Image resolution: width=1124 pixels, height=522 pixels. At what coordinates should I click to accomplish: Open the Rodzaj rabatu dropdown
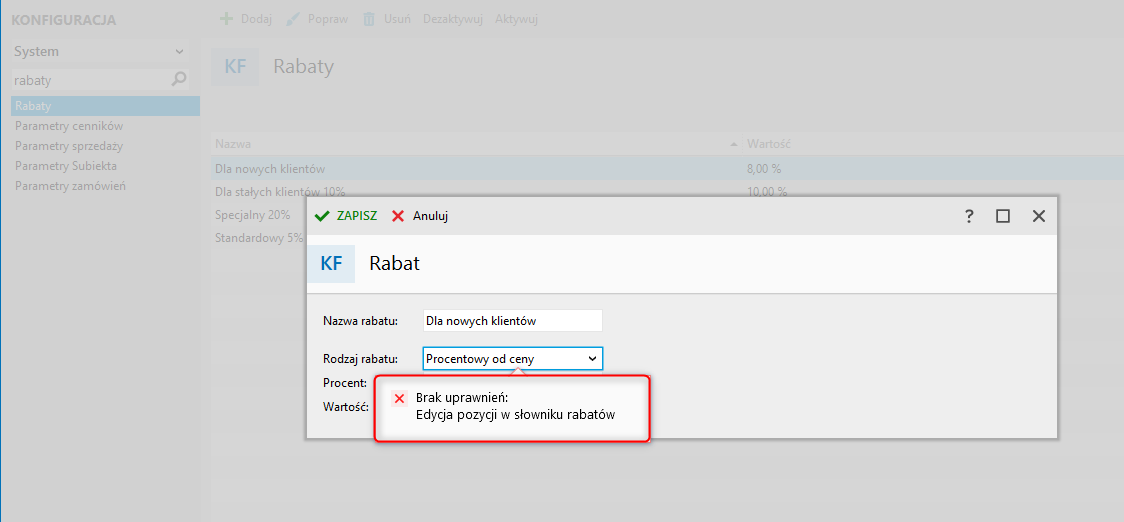513,358
